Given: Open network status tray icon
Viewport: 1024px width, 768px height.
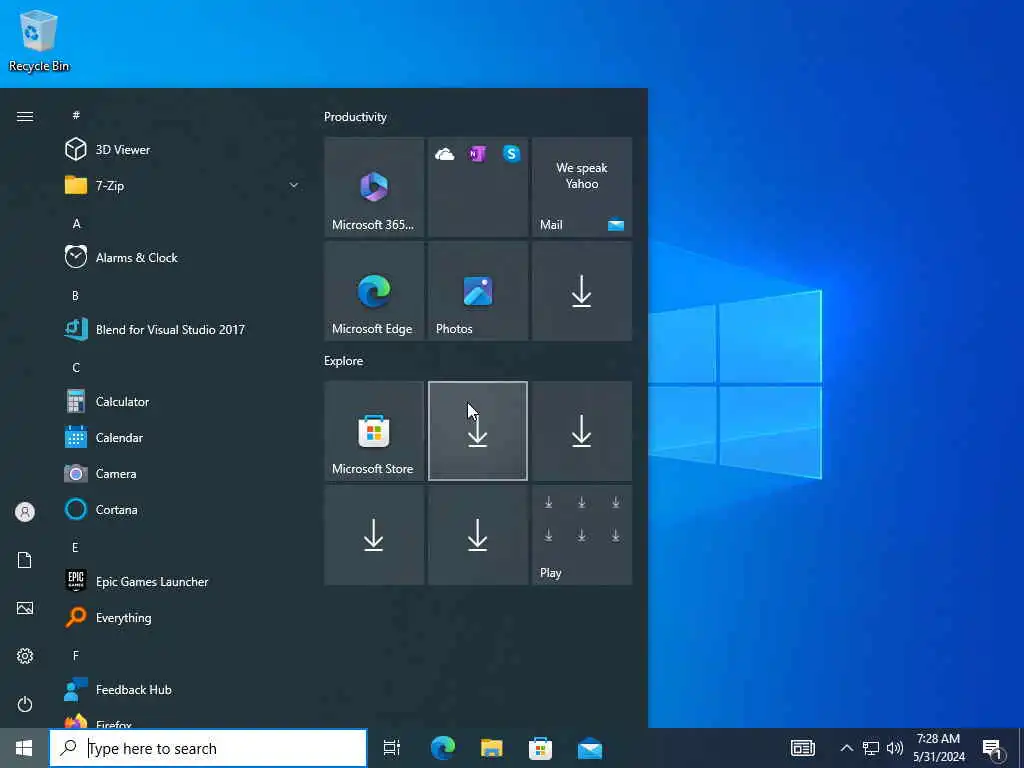Looking at the screenshot, I should pos(871,748).
